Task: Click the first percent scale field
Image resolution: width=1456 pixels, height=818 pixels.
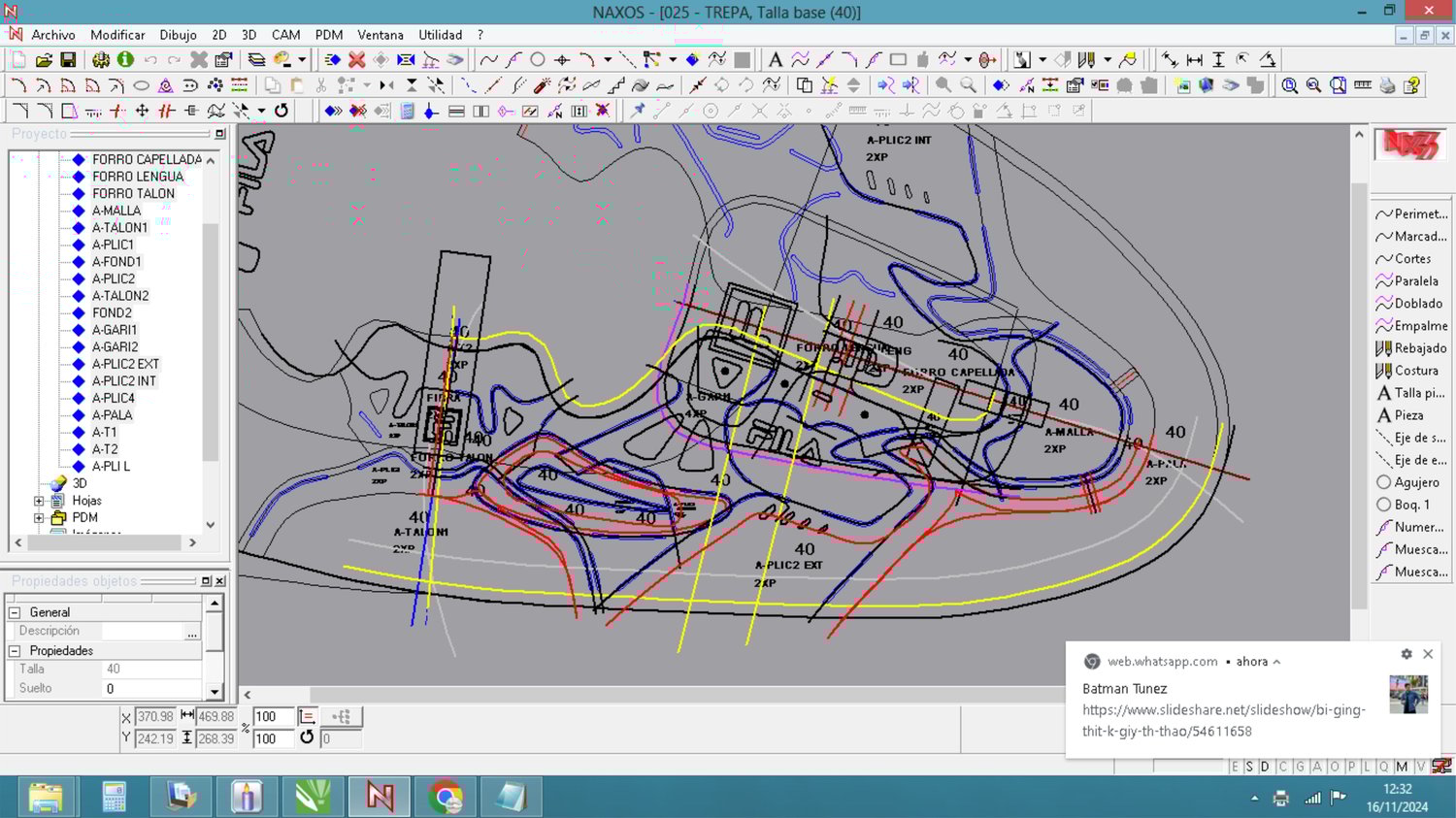Action: tap(274, 716)
